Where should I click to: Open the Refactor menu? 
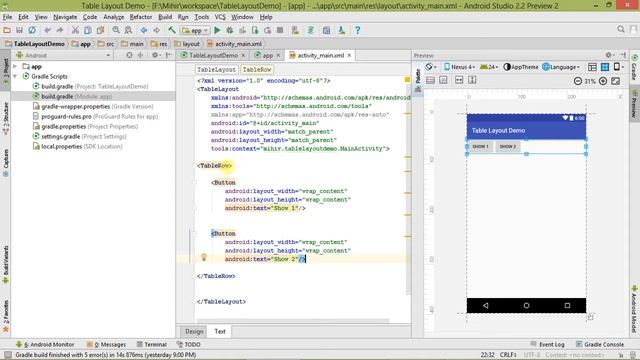[x=140, y=17]
